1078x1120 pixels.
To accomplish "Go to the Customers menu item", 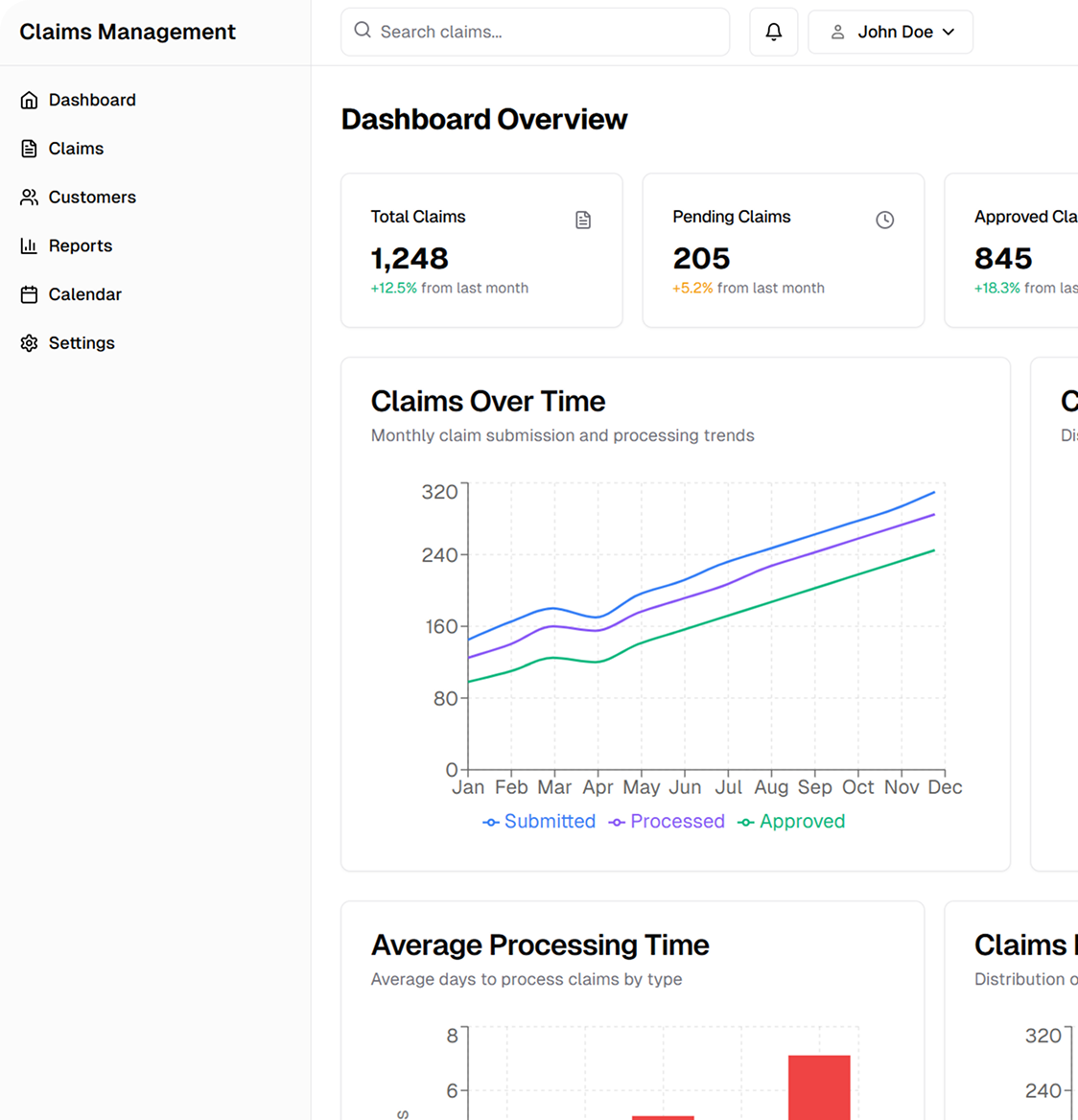I will [92, 198].
